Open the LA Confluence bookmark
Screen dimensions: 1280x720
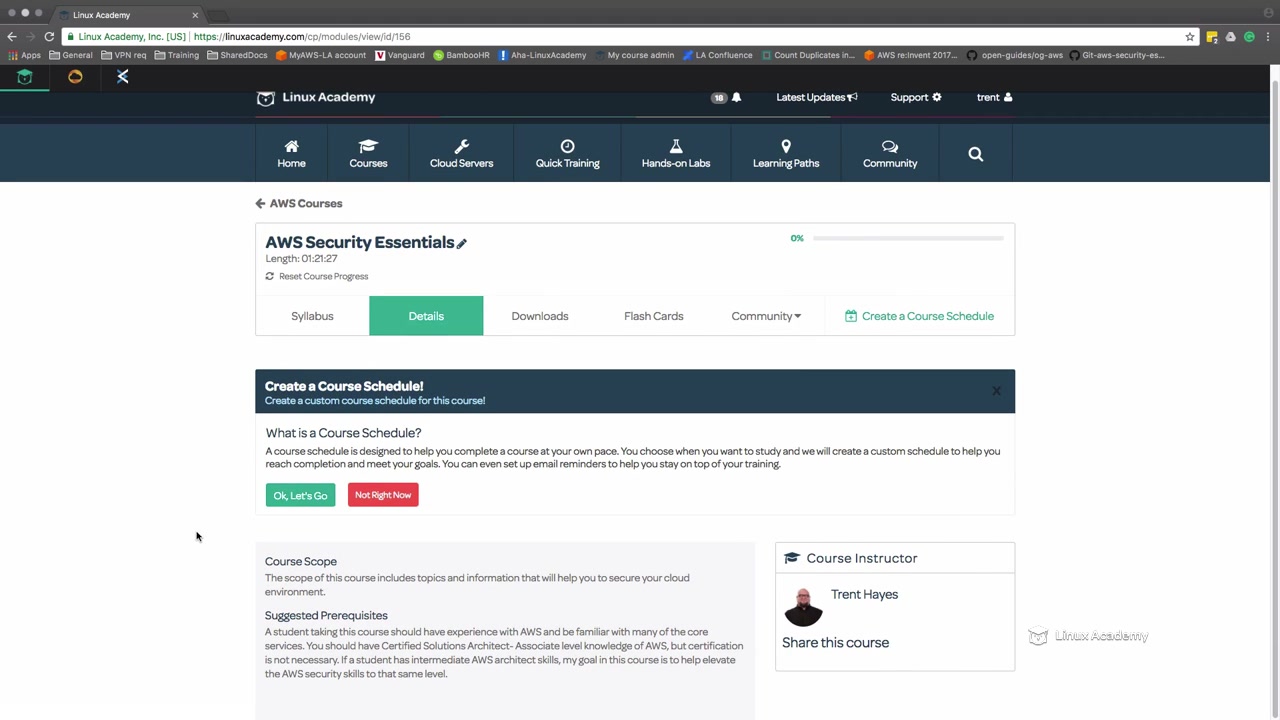718,55
